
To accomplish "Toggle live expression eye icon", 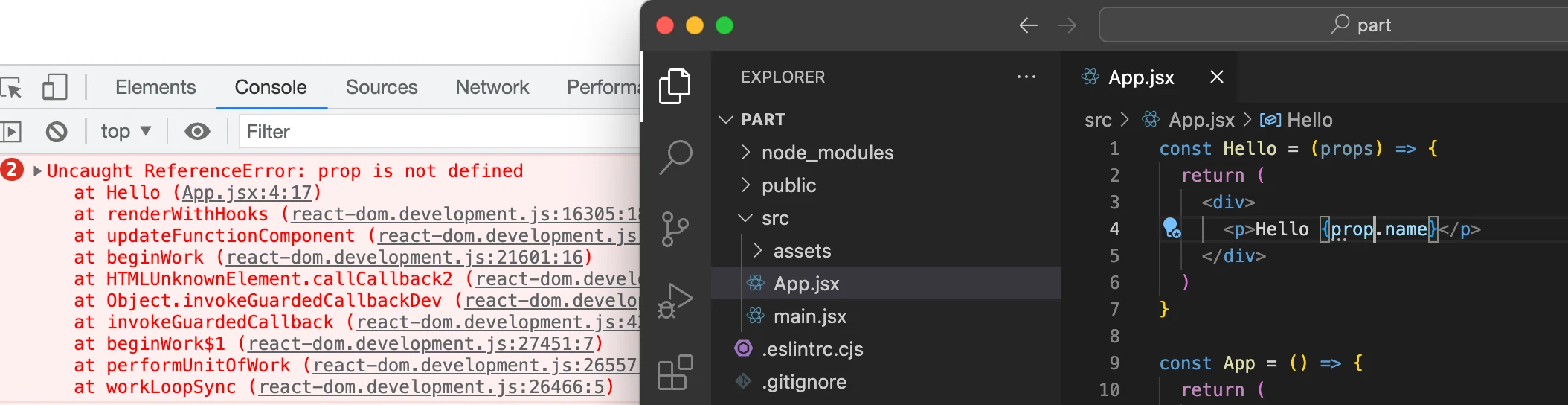I will [197, 132].
